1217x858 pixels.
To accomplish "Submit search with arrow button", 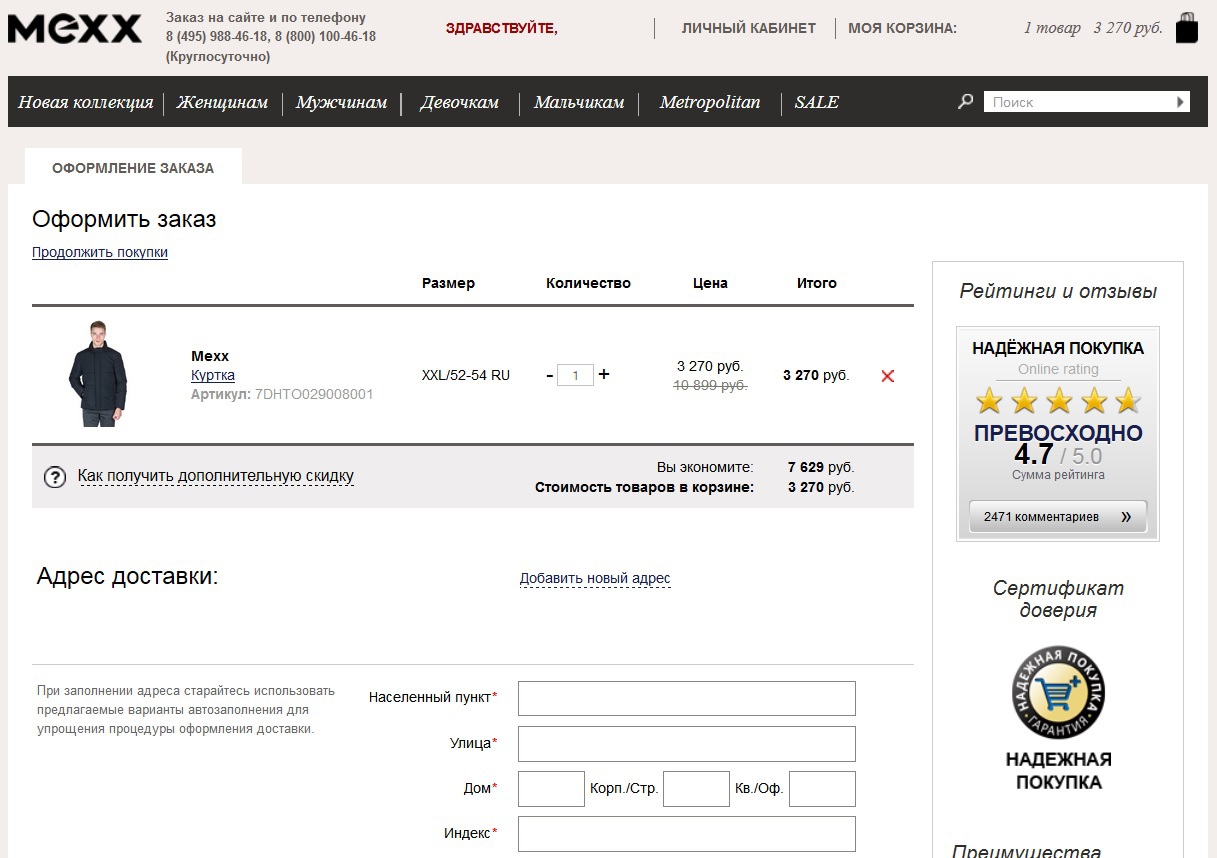I will (1180, 102).
